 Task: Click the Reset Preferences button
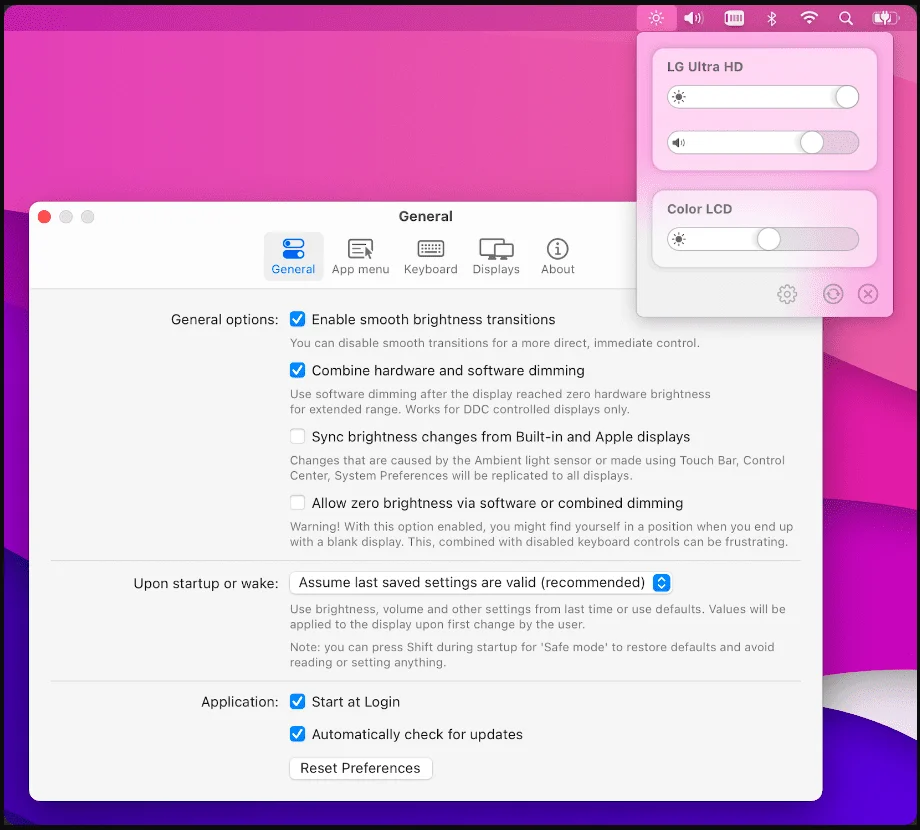click(x=360, y=768)
